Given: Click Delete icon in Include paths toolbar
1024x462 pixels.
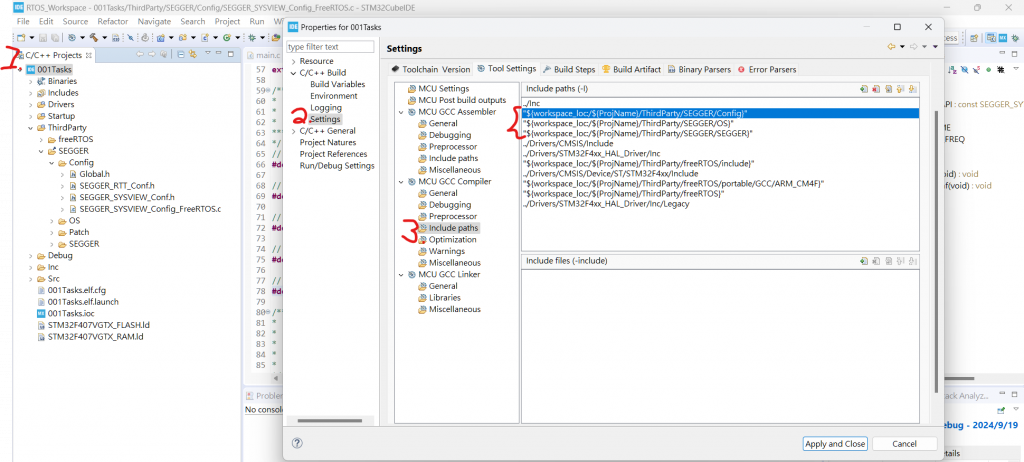Looking at the screenshot, I should (x=876, y=89).
